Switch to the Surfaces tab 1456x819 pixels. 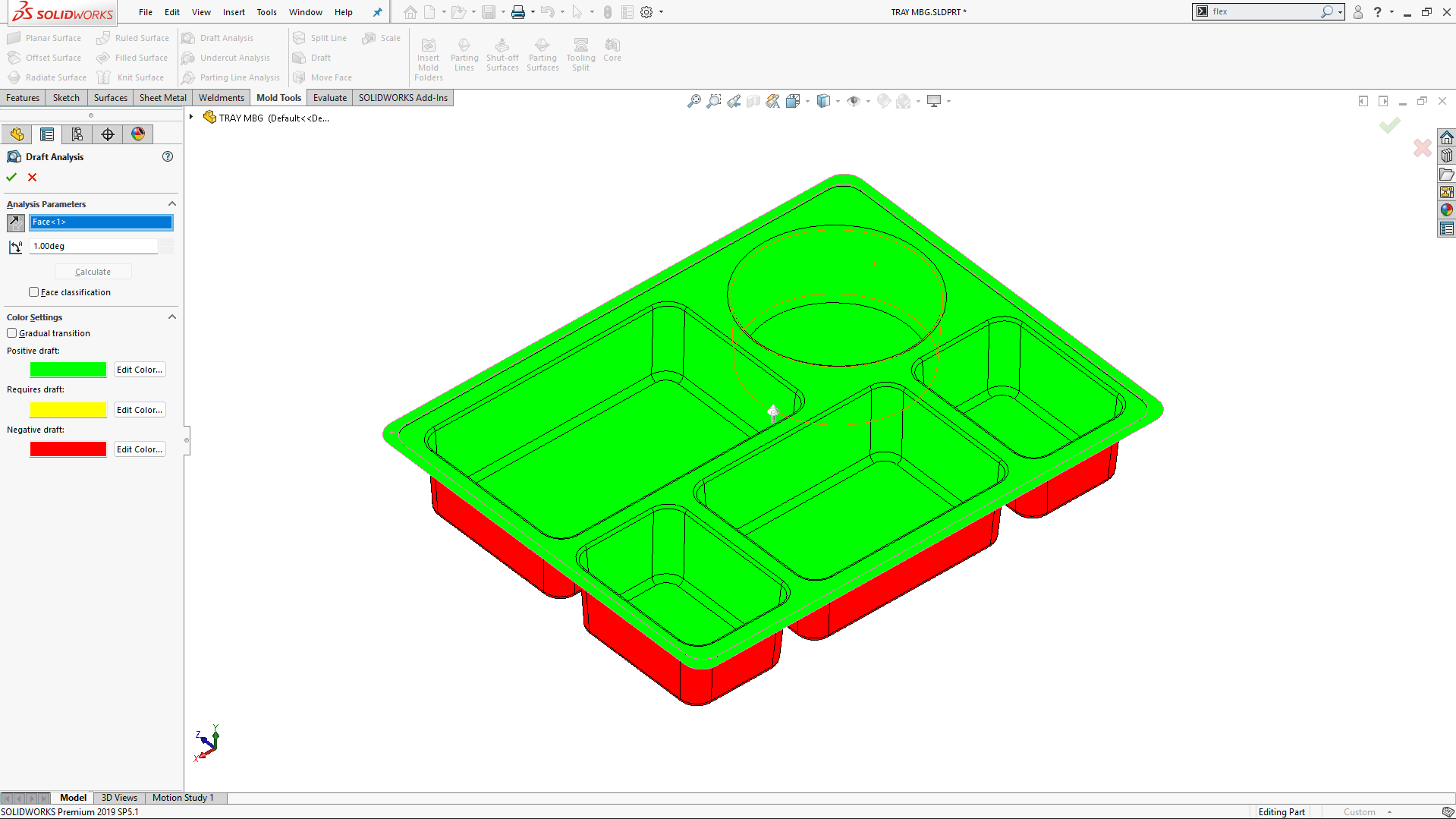[111, 98]
